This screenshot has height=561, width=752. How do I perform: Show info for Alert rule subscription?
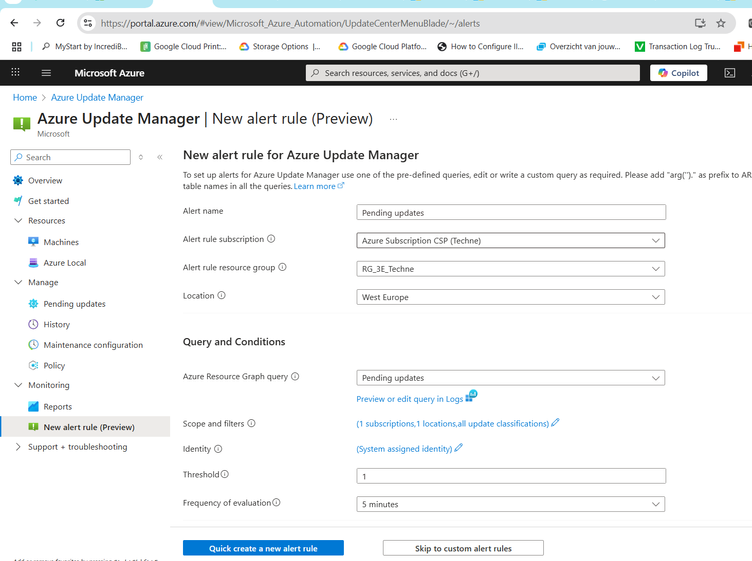[271, 239]
